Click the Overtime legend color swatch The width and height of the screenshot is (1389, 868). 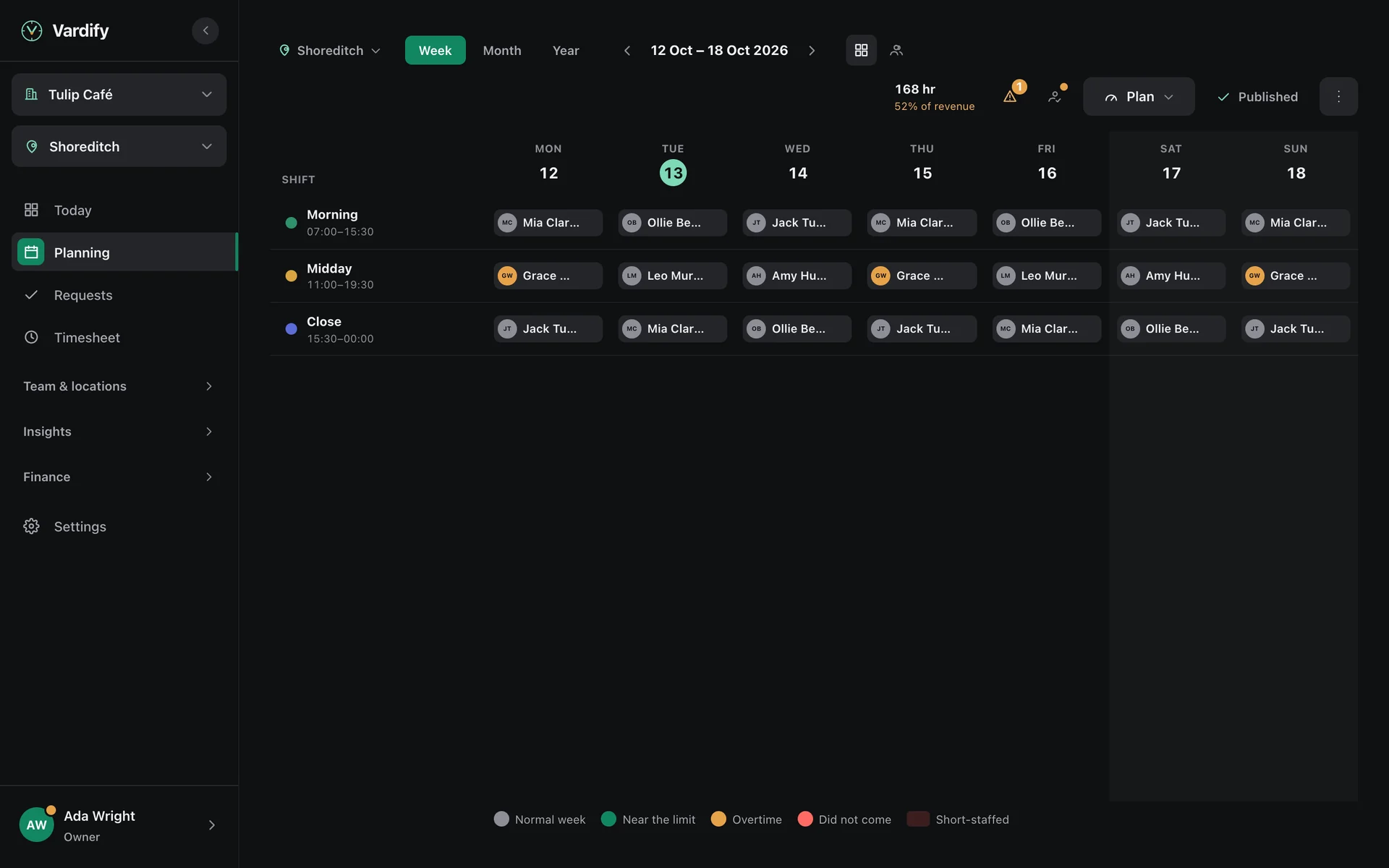click(718, 819)
